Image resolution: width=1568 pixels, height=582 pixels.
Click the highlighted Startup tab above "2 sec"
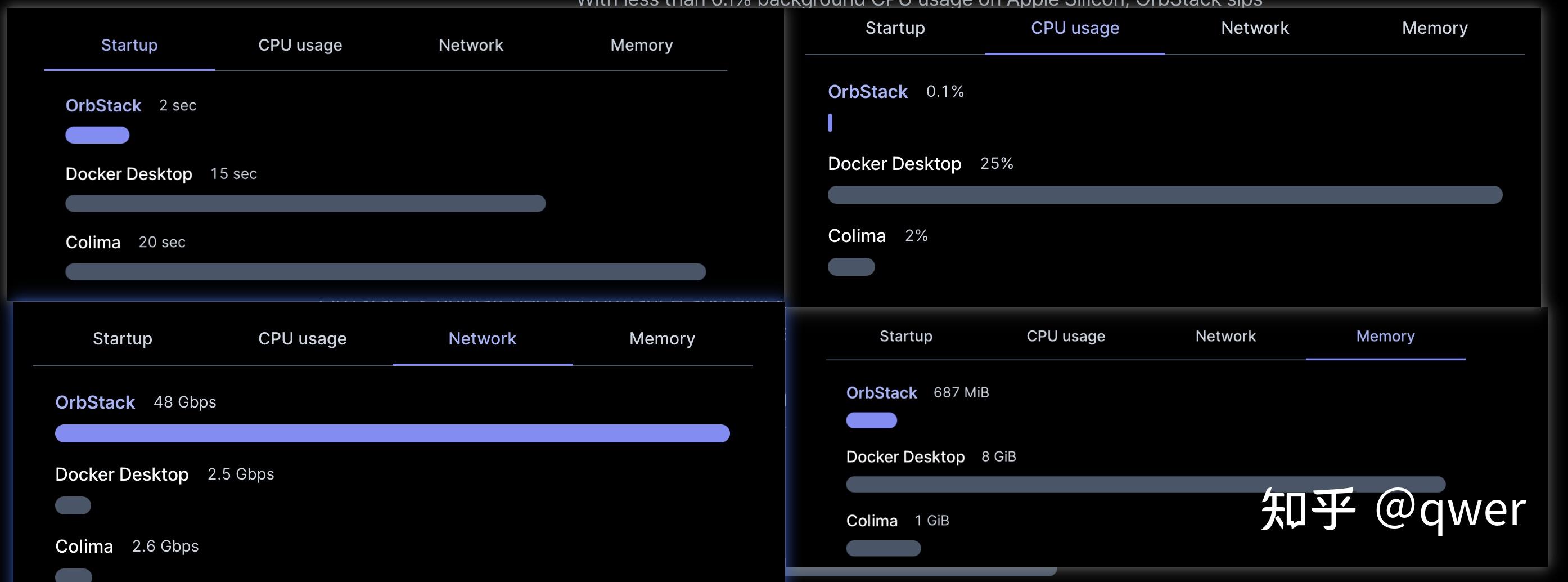tap(129, 45)
